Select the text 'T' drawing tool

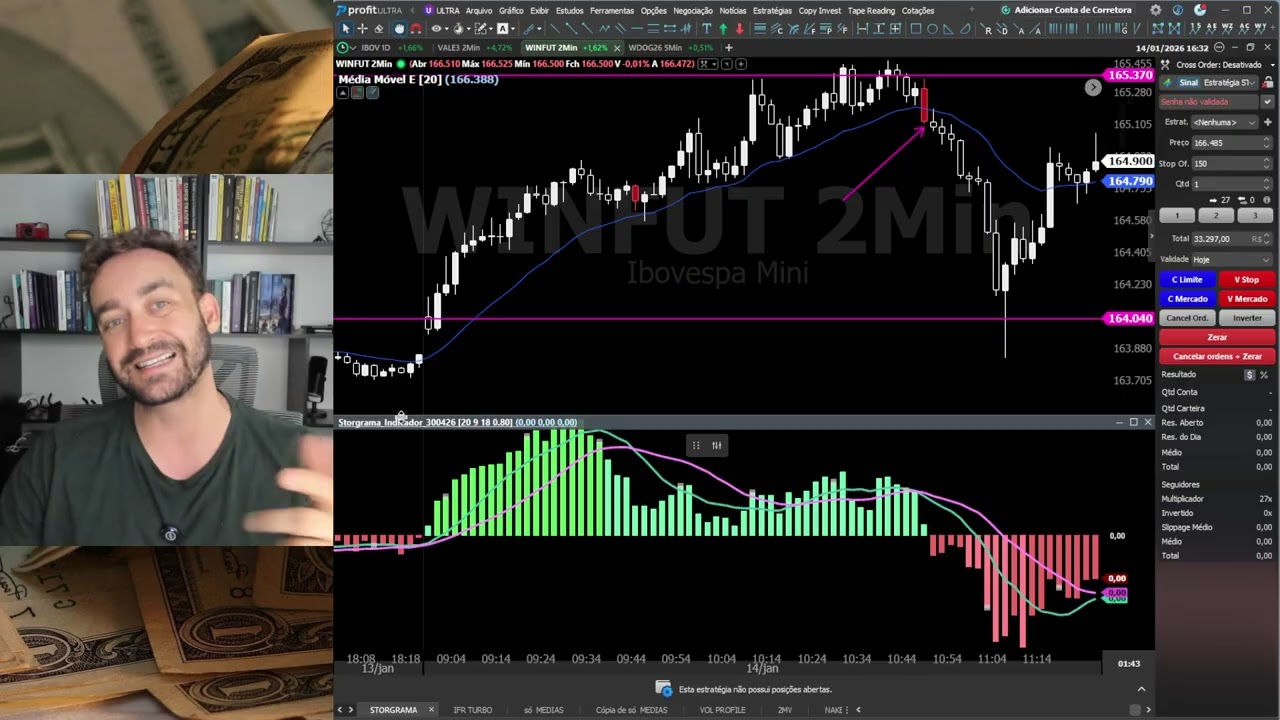pos(706,28)
